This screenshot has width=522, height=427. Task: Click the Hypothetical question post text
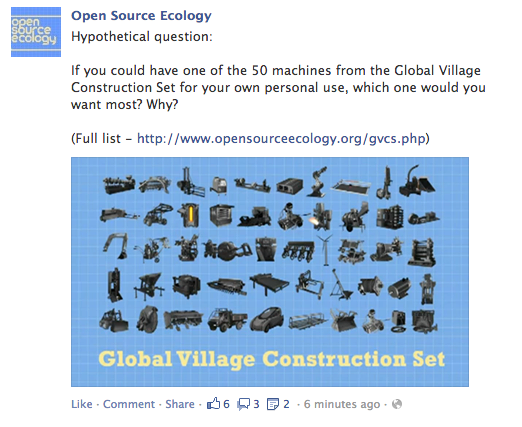(x=142, y=37)
